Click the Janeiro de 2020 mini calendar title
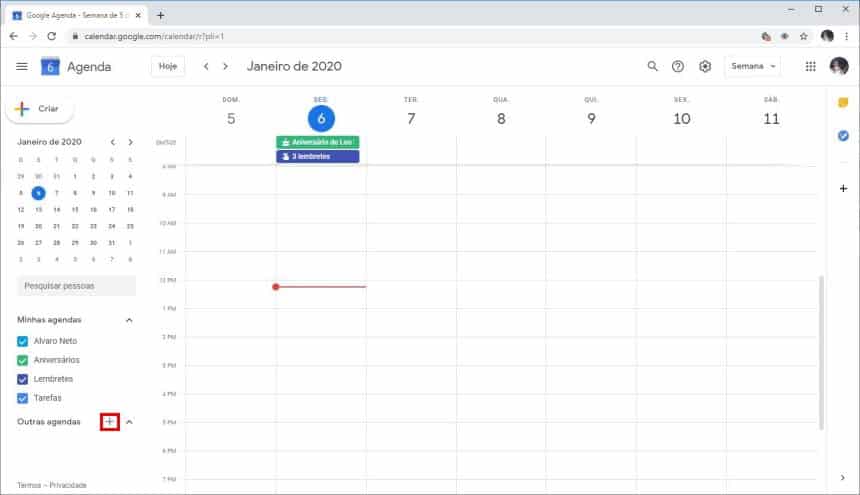The width and height of the screenshot is (860, 495). [49, 142]
